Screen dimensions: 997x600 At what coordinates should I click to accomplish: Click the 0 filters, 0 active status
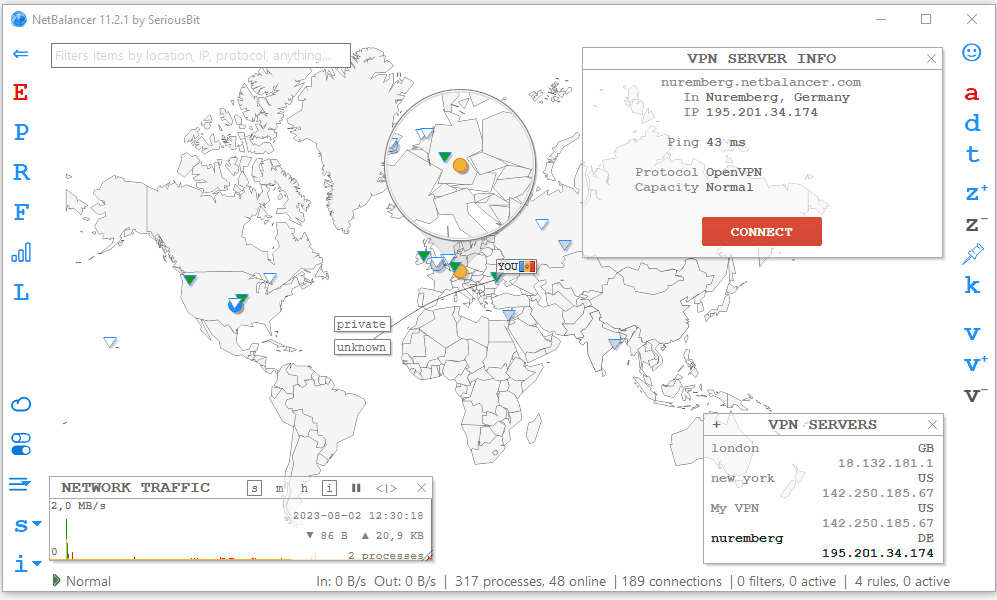(x=787, y=581)
